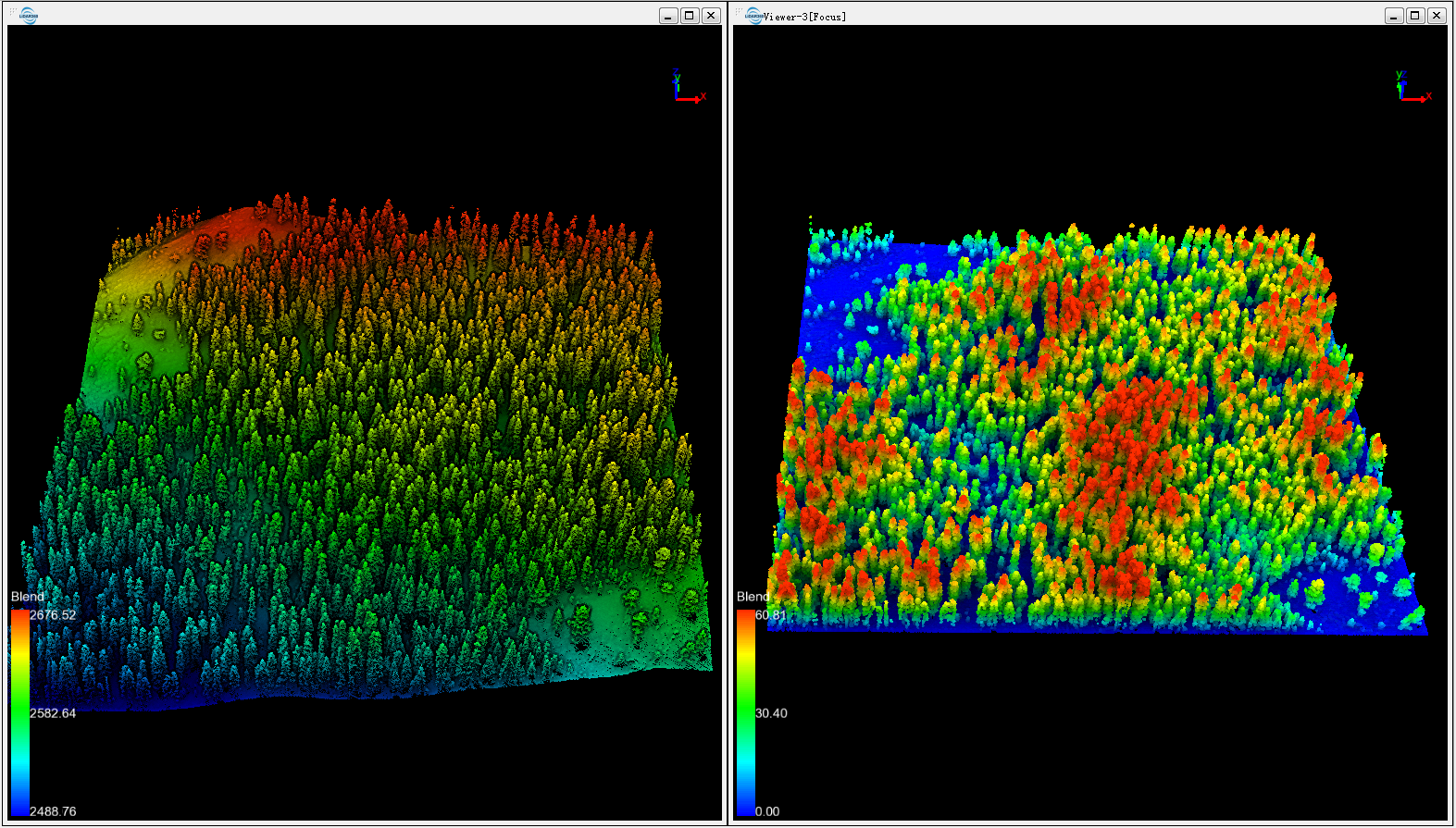Click the Blend label in the left viewer
This screenshot has width=1456, height=828.
pos(28,597)
